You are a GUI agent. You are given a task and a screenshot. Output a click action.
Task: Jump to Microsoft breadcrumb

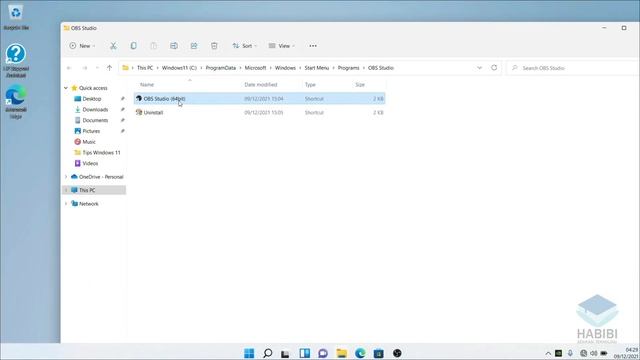(256, 68)
